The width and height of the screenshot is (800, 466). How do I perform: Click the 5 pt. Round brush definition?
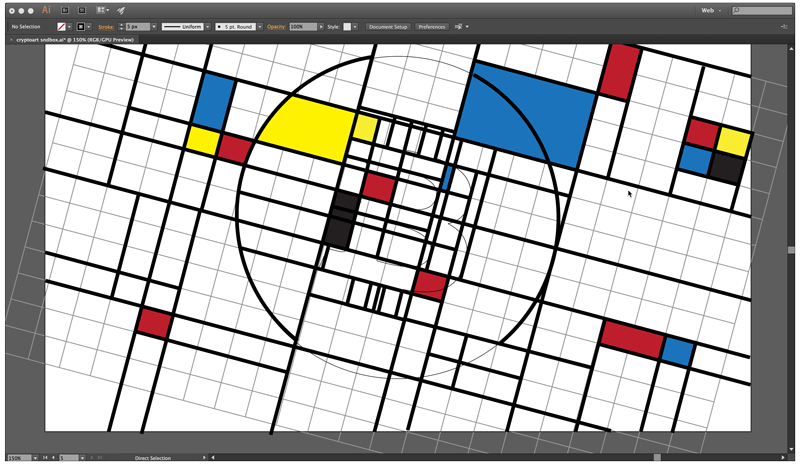235,27
